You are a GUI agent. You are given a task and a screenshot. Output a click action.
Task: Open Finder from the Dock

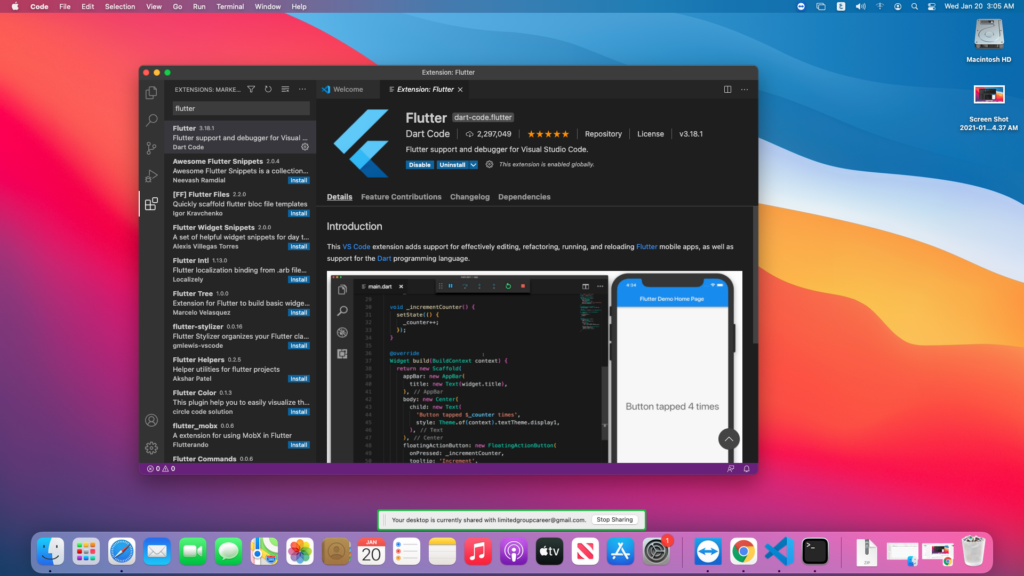pyautogui.click(x=50, y=552)
